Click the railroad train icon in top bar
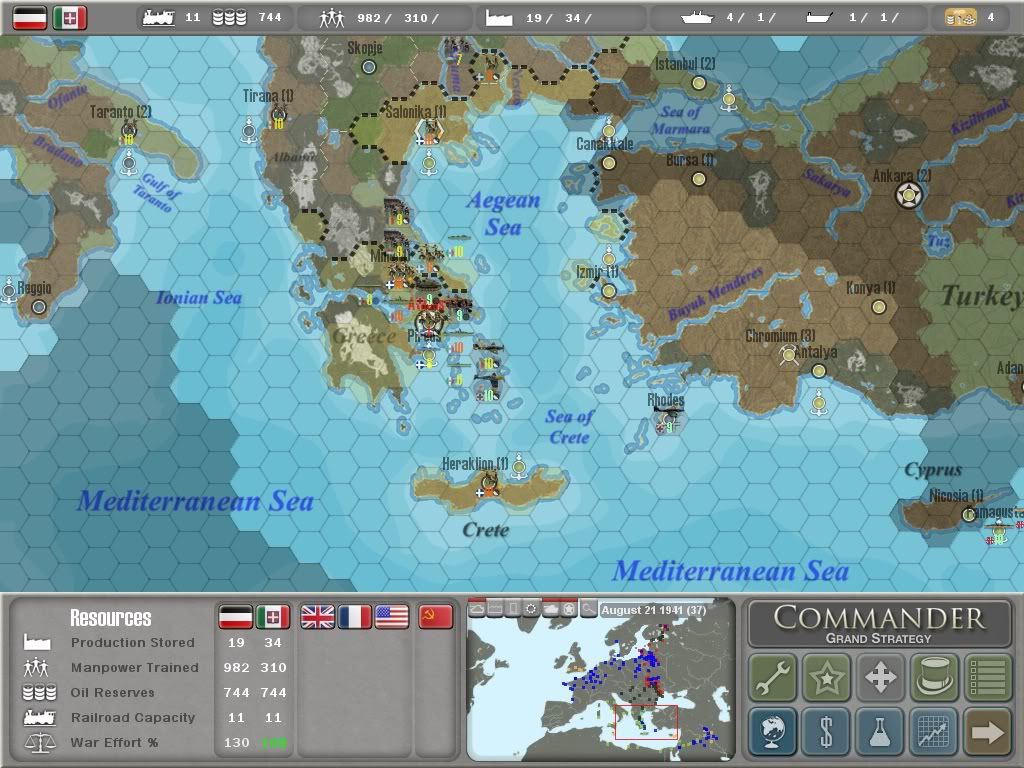Viewport: 1024px width, 768px height. click(x=158, y=18)
